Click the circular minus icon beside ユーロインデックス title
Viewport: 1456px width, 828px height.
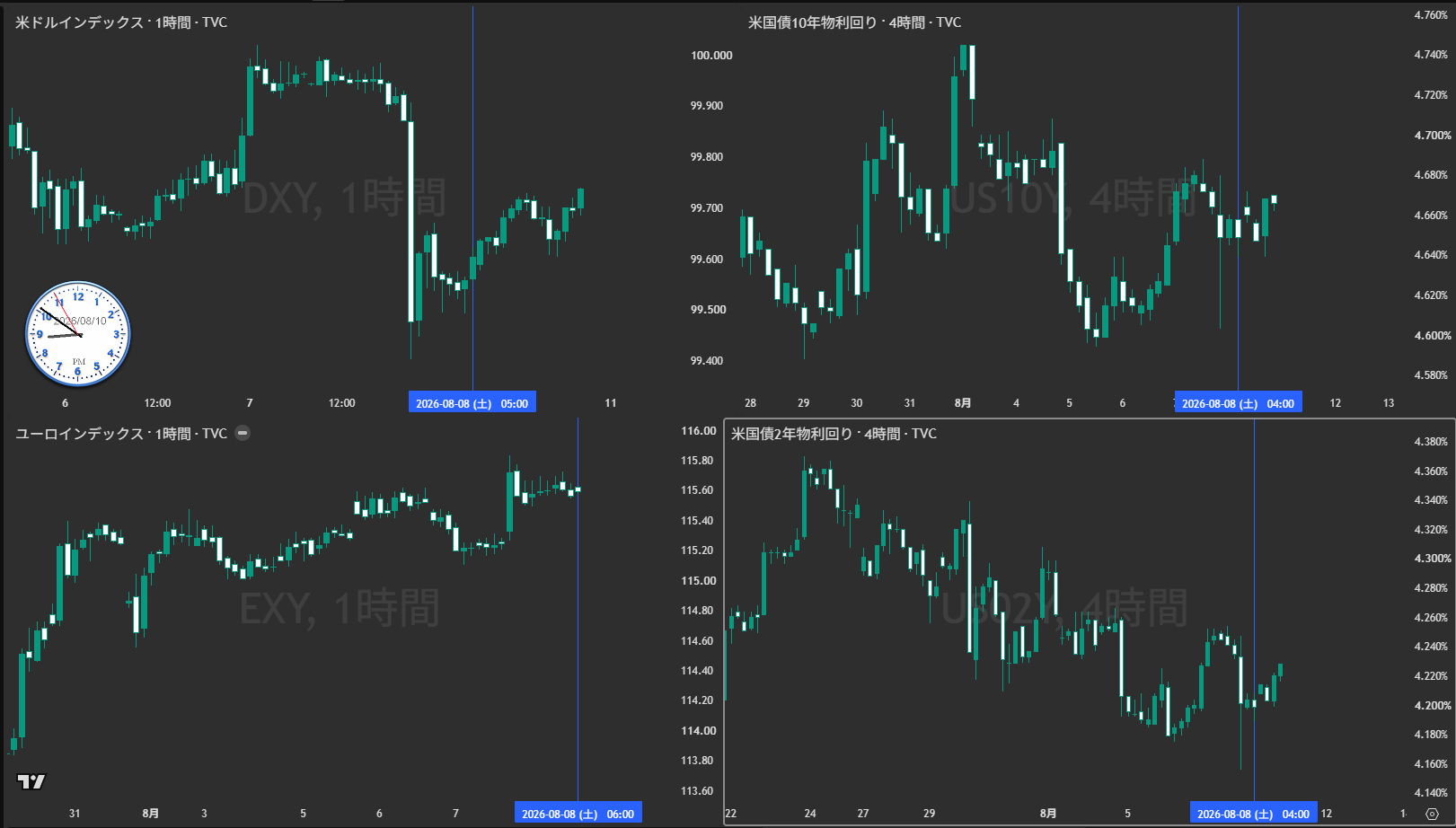(x=243, y=433)
